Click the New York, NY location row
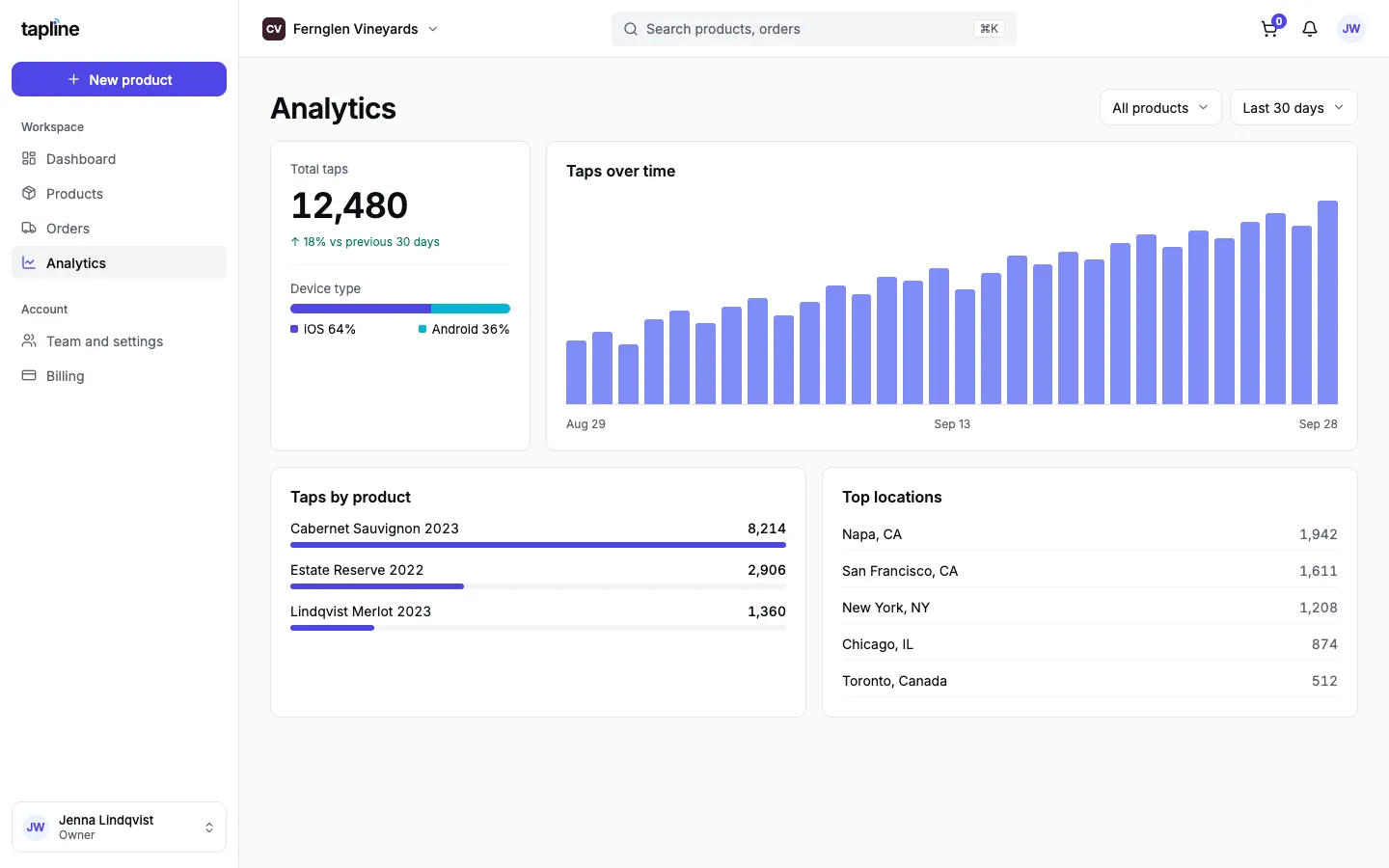The width and height of the screenshot is (1389, 868). tap(1090, 608)
